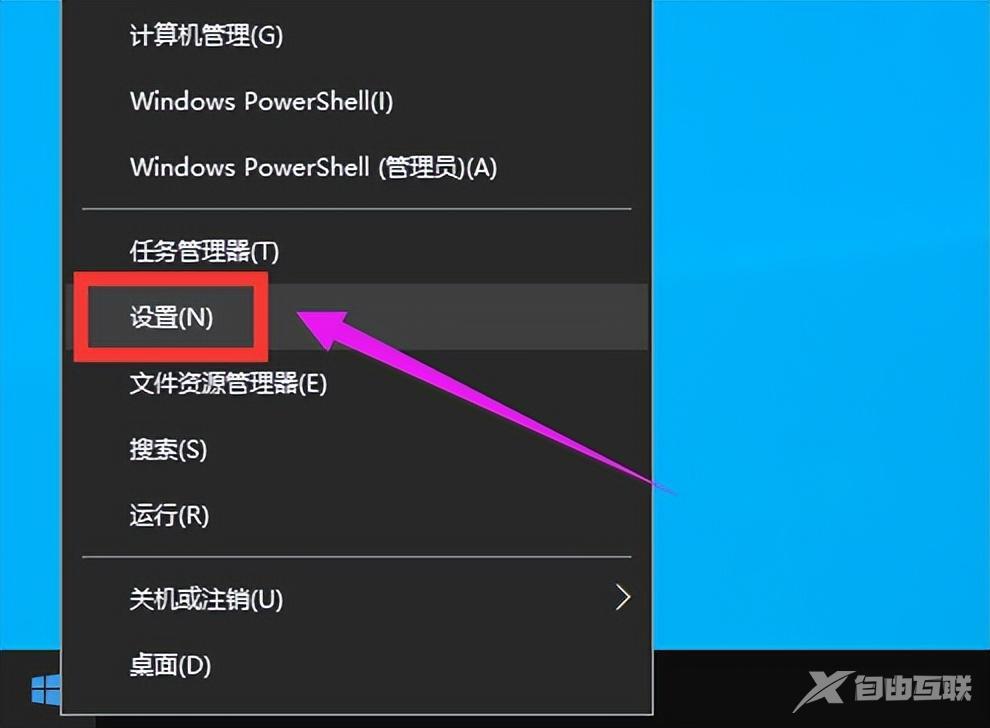This screenshot has height=728, width=990.
Task: Expand the 关机或注销 submenu chevron arrow
Action: point(623,597)
